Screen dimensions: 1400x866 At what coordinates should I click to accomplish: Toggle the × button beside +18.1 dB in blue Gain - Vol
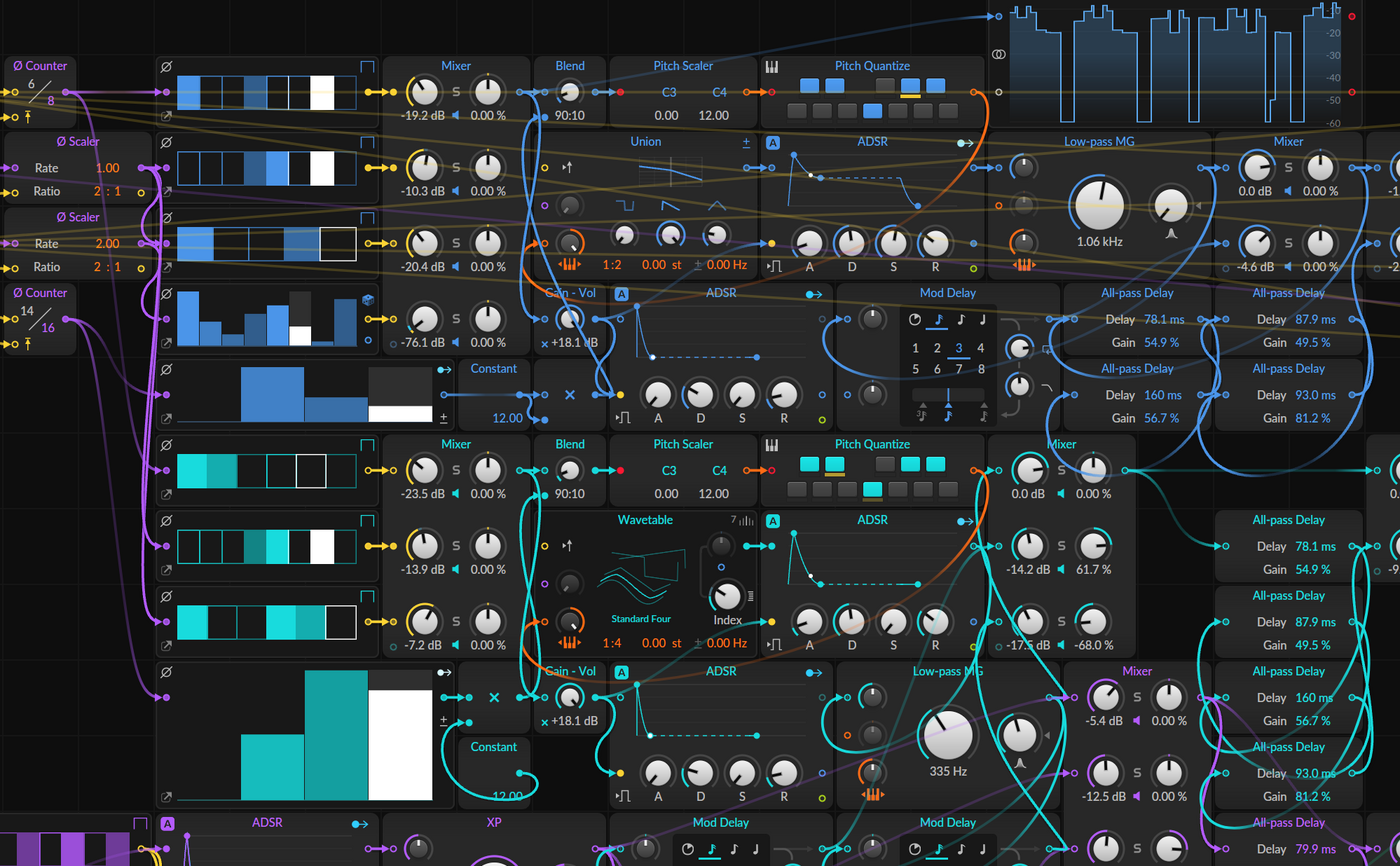tap(545, 343)
